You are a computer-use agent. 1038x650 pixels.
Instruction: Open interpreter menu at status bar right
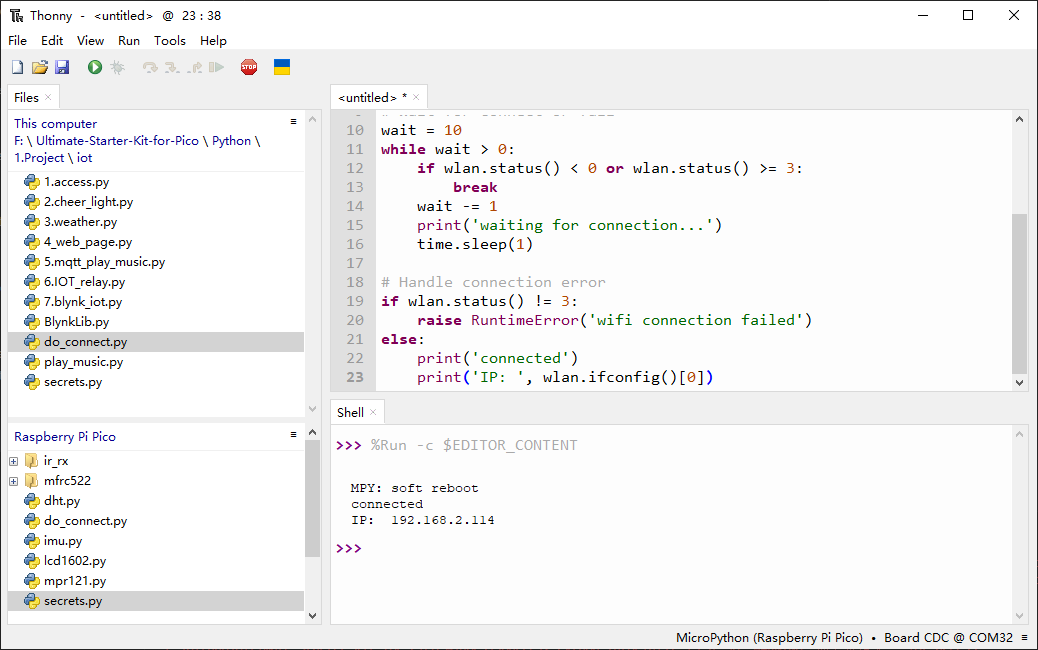1024,637
